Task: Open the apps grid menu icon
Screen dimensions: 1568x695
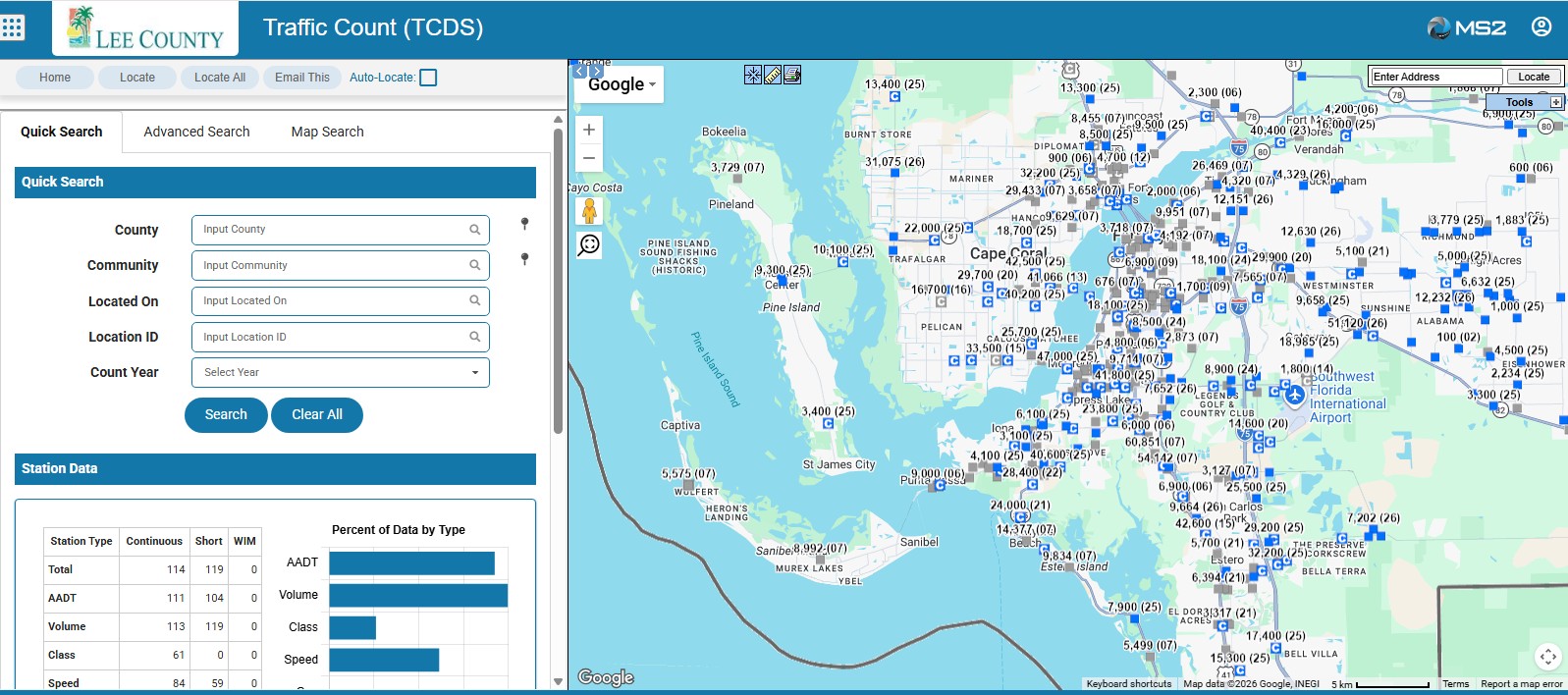Action: pyautogui.click(x=13, y=27)
